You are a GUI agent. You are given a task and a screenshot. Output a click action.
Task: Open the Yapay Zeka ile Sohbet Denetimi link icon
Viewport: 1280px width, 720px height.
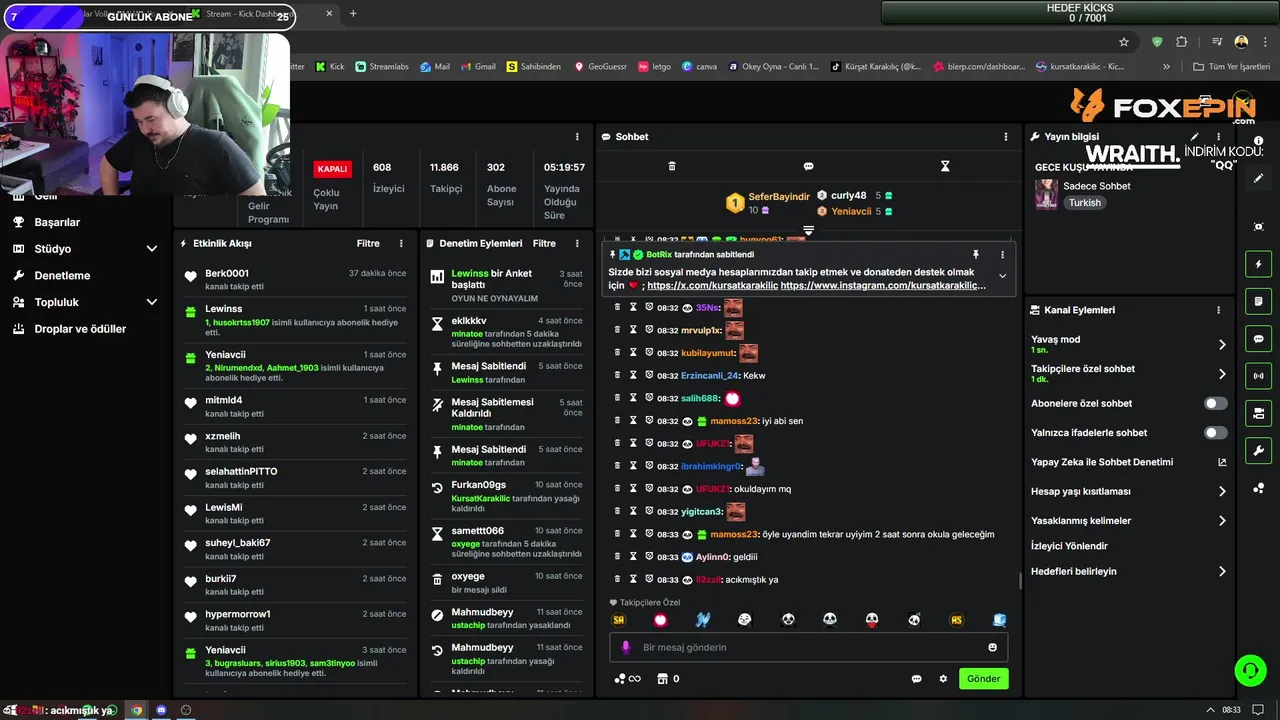(1222, 462)
